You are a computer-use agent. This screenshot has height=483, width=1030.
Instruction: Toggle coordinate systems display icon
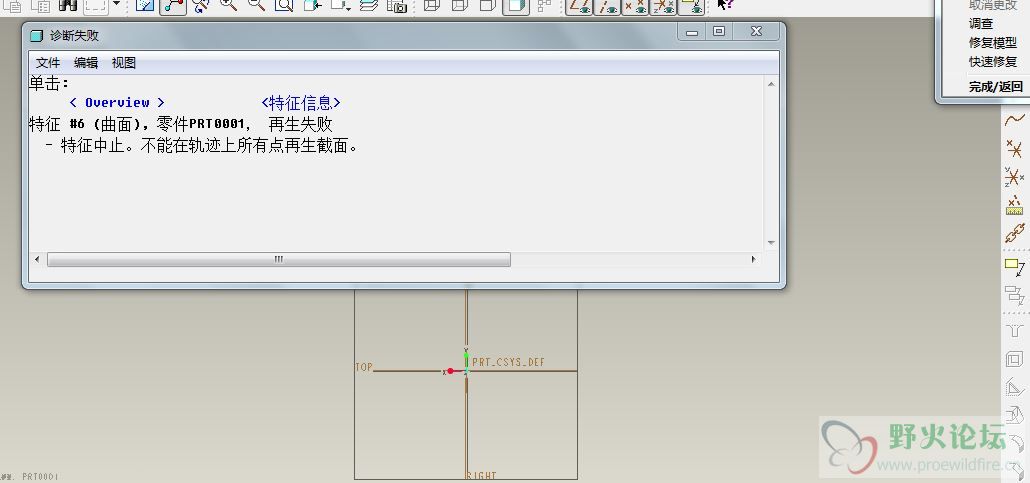[663, 6]
